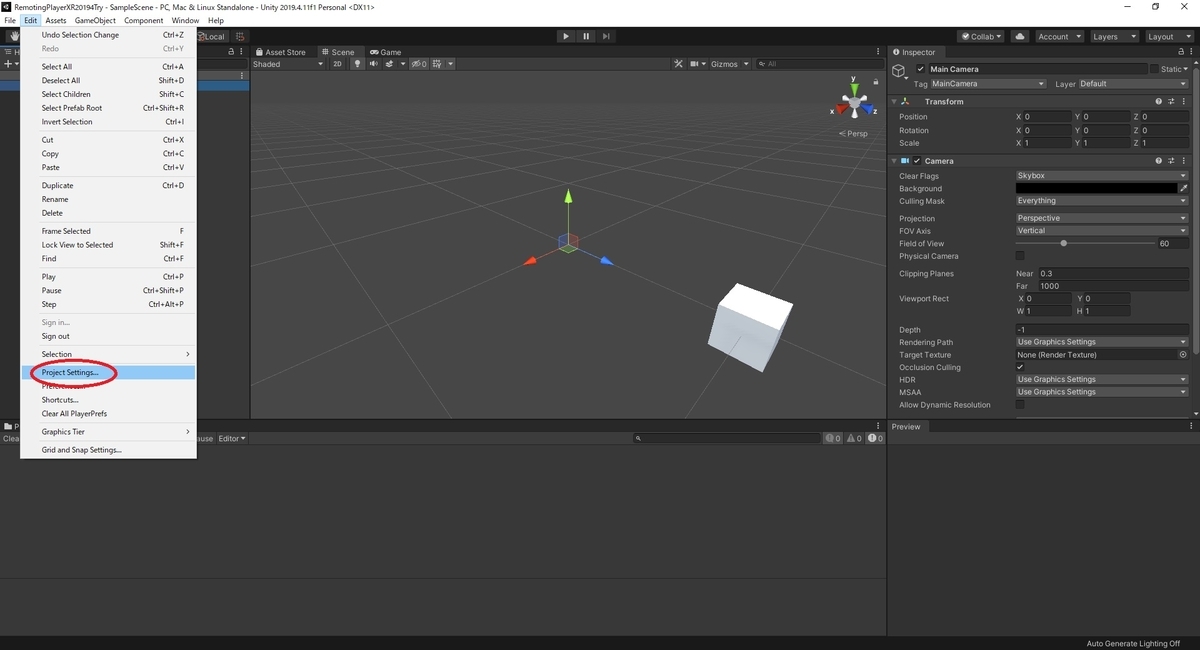Click the Inspector lock icon
The image size is (1200, 650).
tap(1180, 52)
